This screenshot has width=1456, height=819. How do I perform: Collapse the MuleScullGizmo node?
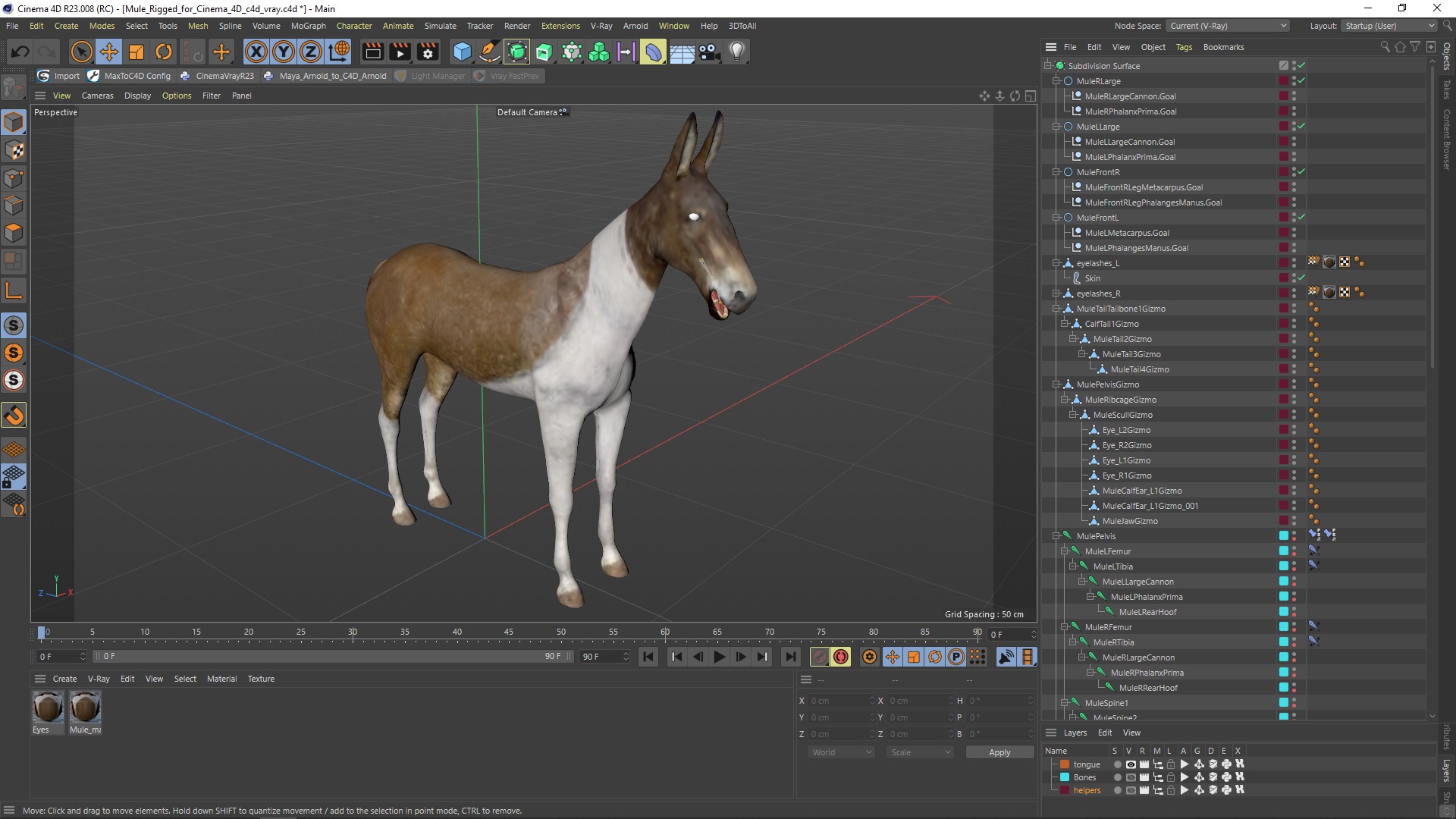(1073, 415)
